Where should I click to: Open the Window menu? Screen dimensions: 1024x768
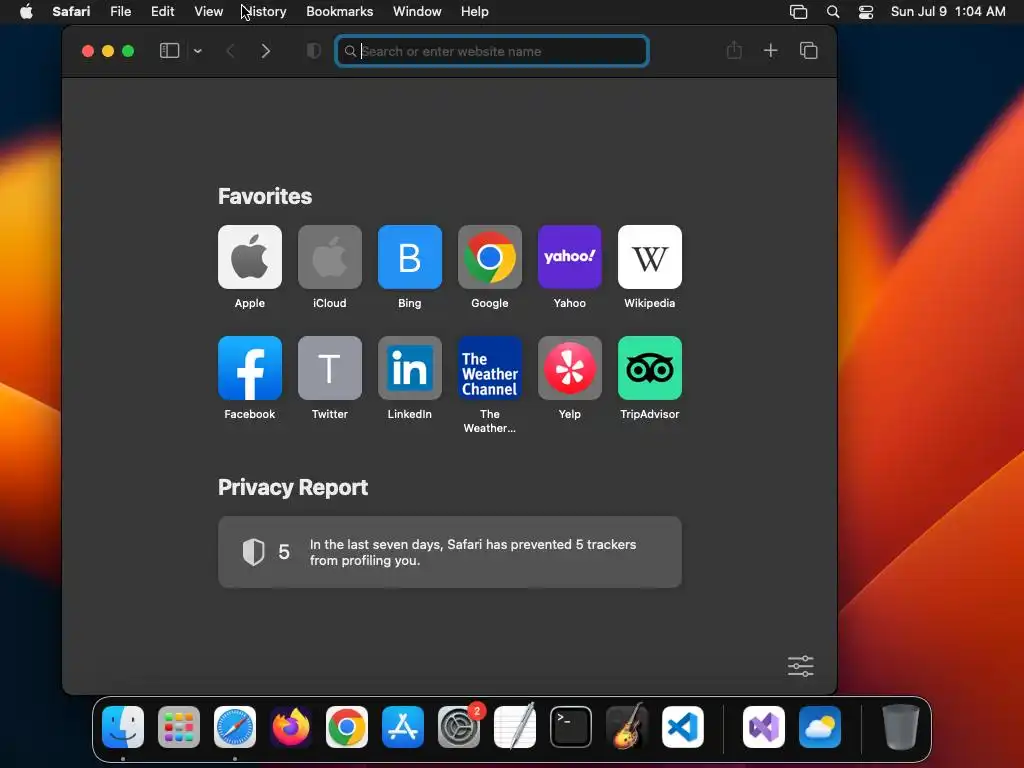tap(417, 12)
